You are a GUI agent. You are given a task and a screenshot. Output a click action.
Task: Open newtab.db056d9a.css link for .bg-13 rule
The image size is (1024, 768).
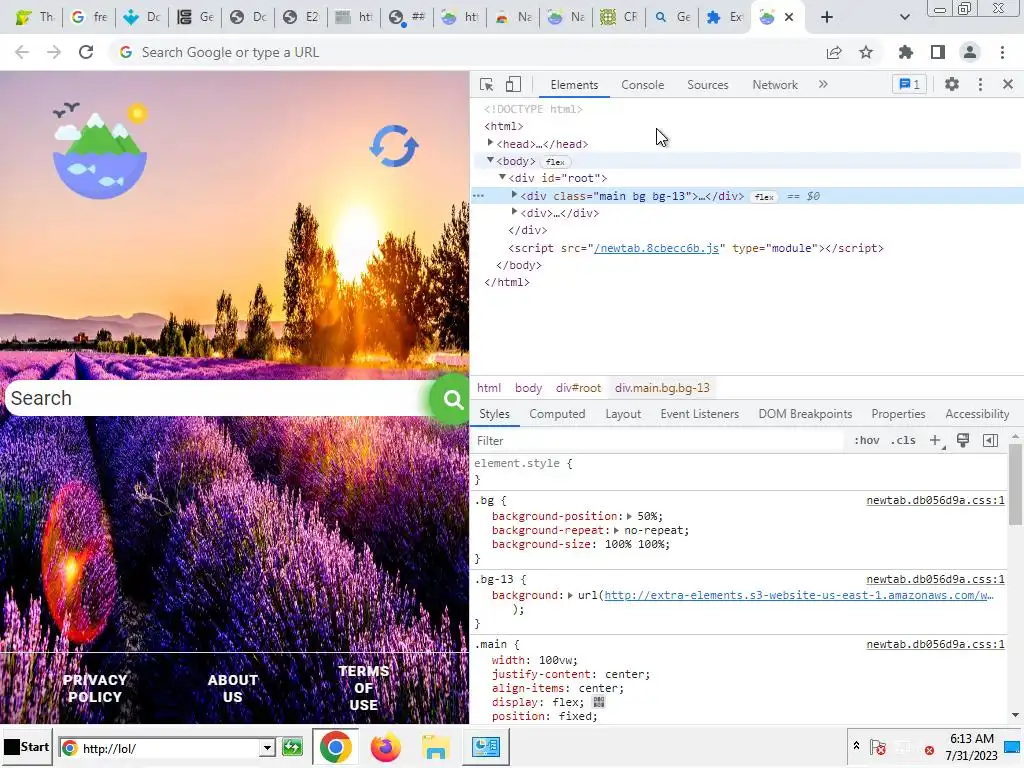click(935, 580)
